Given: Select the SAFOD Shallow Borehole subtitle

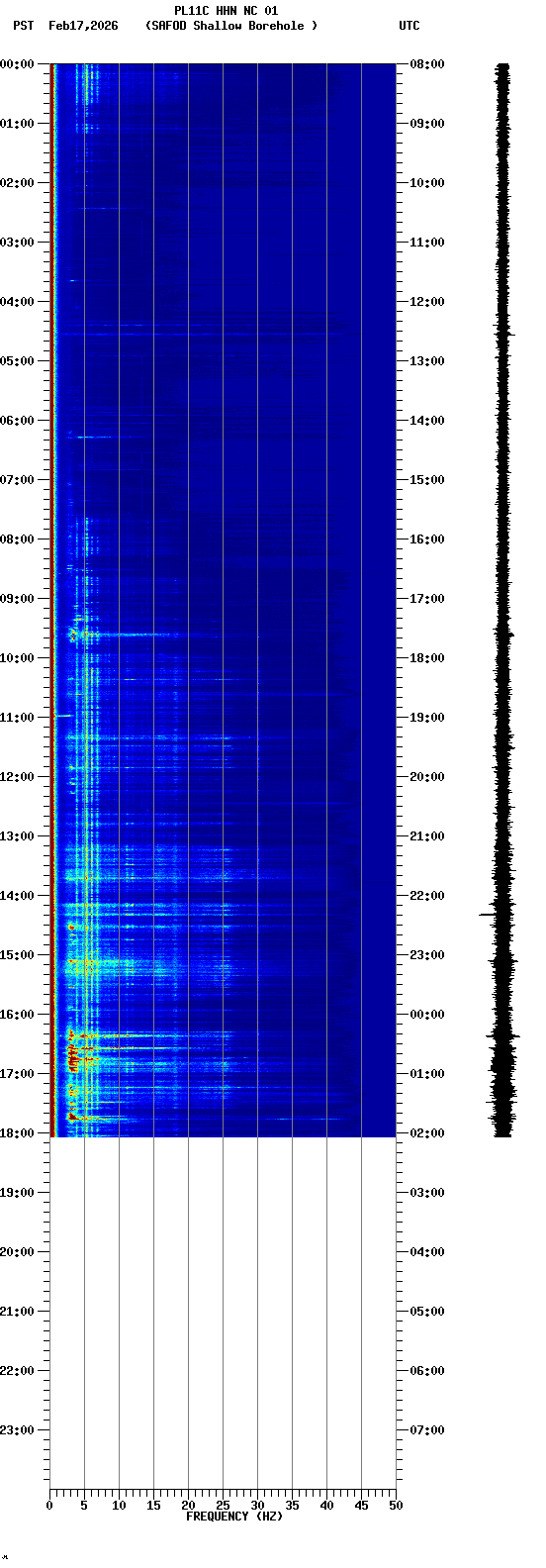Looking at the screenshot, I should coord(231,26).
